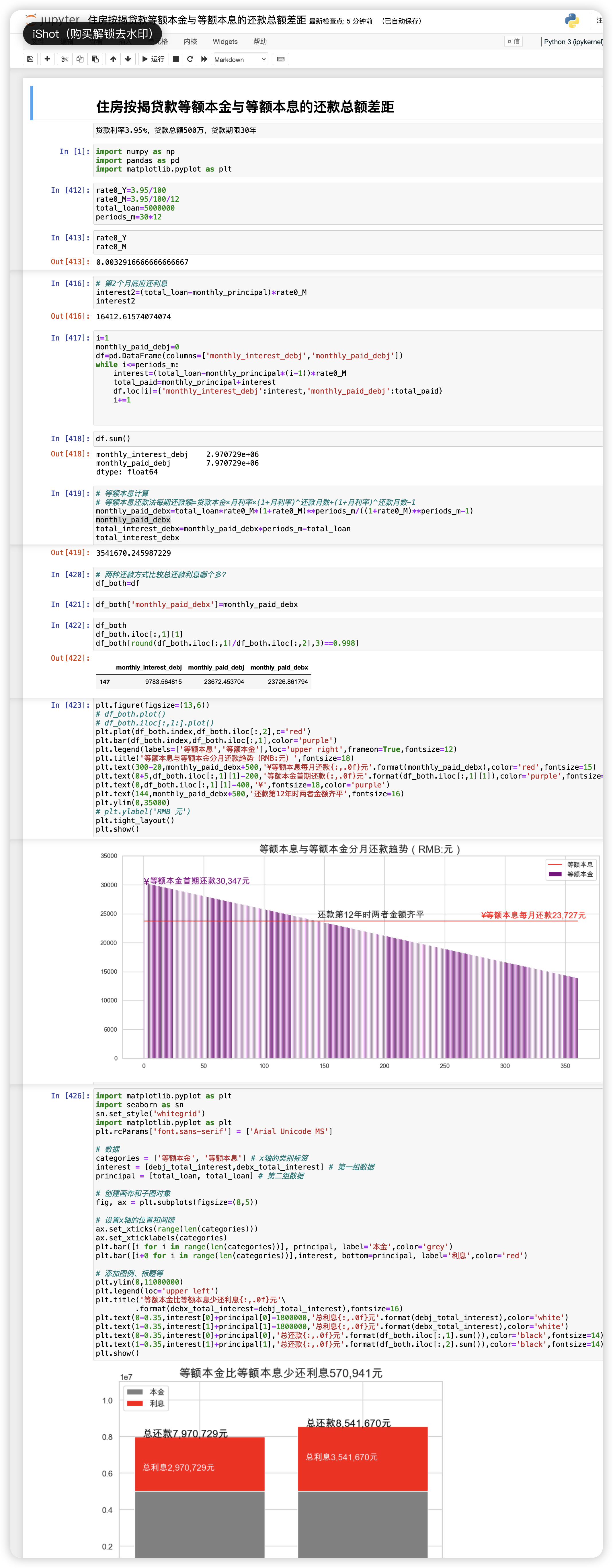Image resolution: width=613 pixels, height=1568 pixels.
Task: Click the 运行 run cell button
Action: click(153, 59)
